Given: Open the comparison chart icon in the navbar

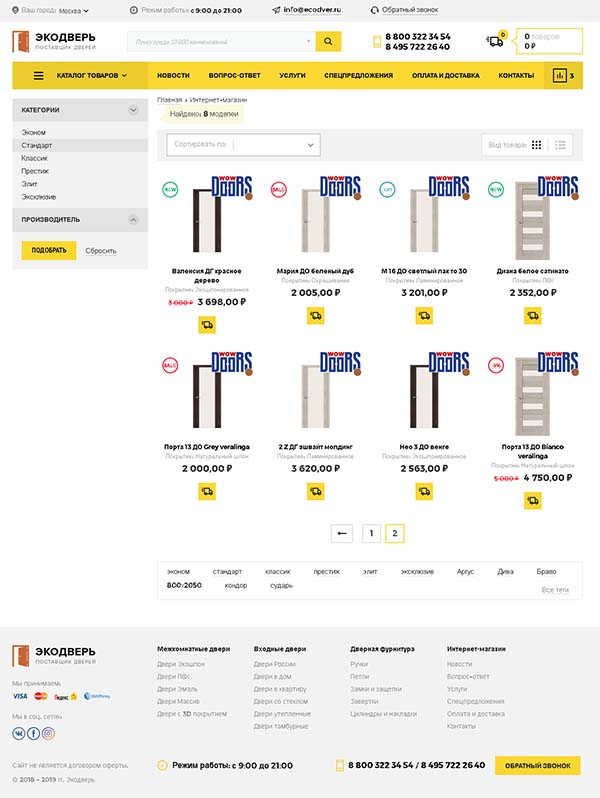Looking at the screenshot, I should (559, 75).
